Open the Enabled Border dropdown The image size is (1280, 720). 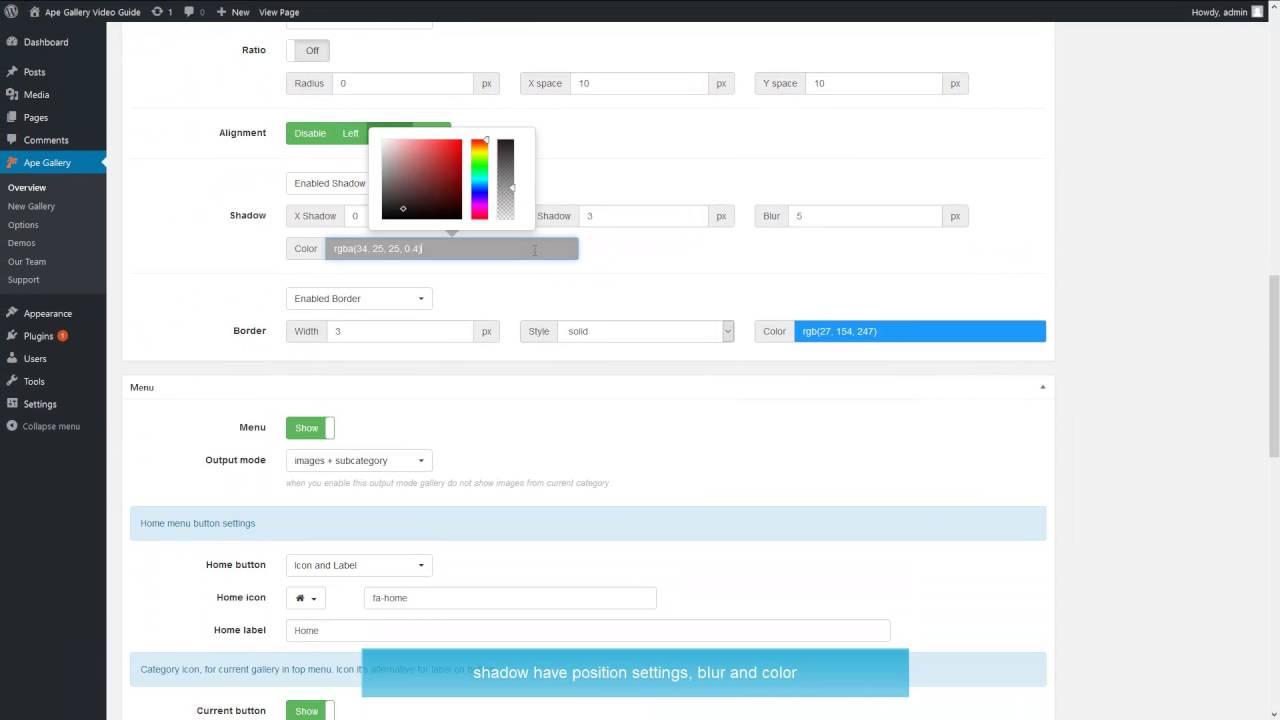(359, 299)
